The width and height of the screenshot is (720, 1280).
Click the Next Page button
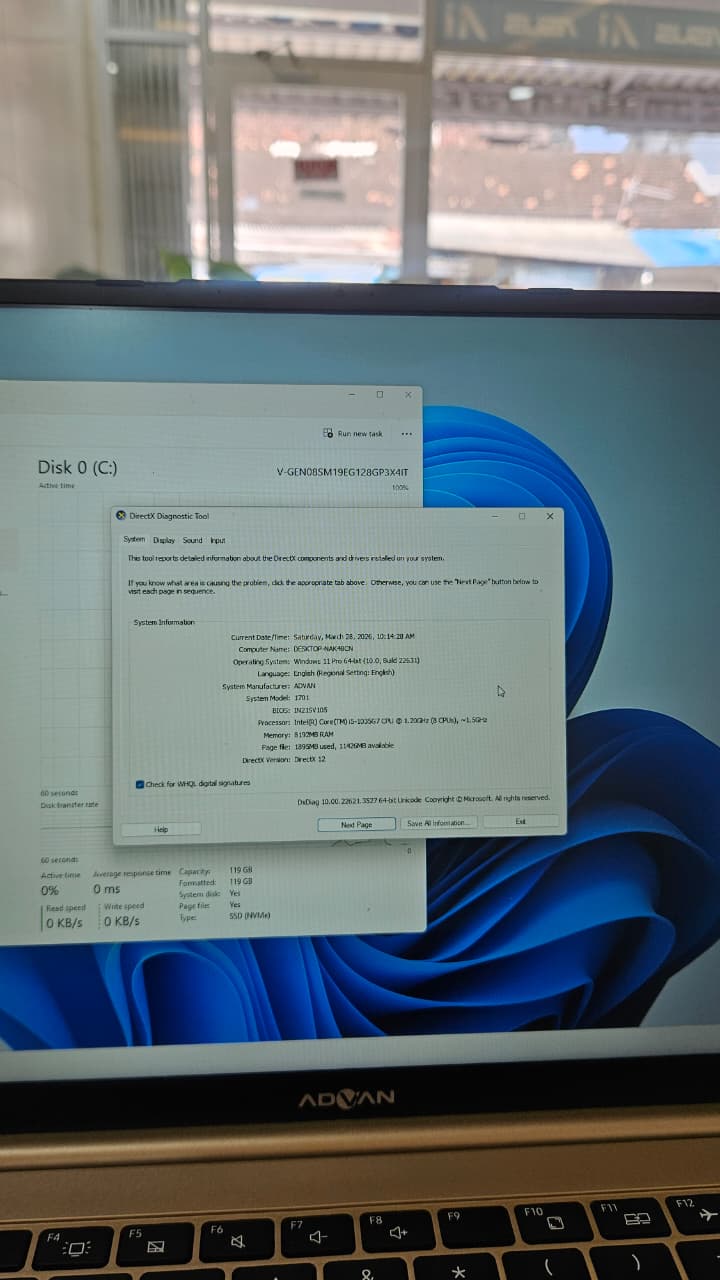tap(356, 824)
